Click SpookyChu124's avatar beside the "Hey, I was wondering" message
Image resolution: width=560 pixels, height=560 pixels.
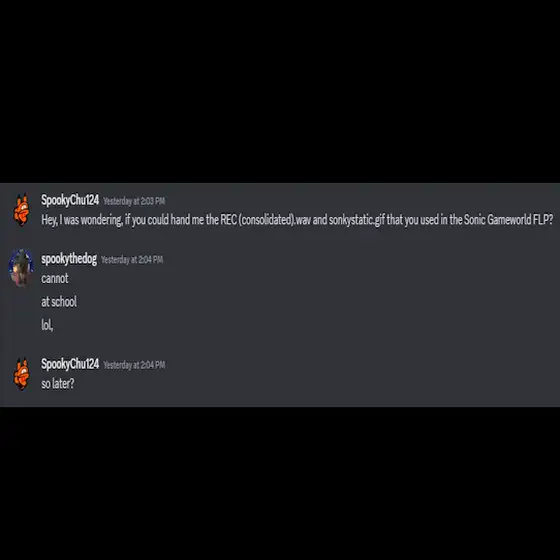coord(21,210)
